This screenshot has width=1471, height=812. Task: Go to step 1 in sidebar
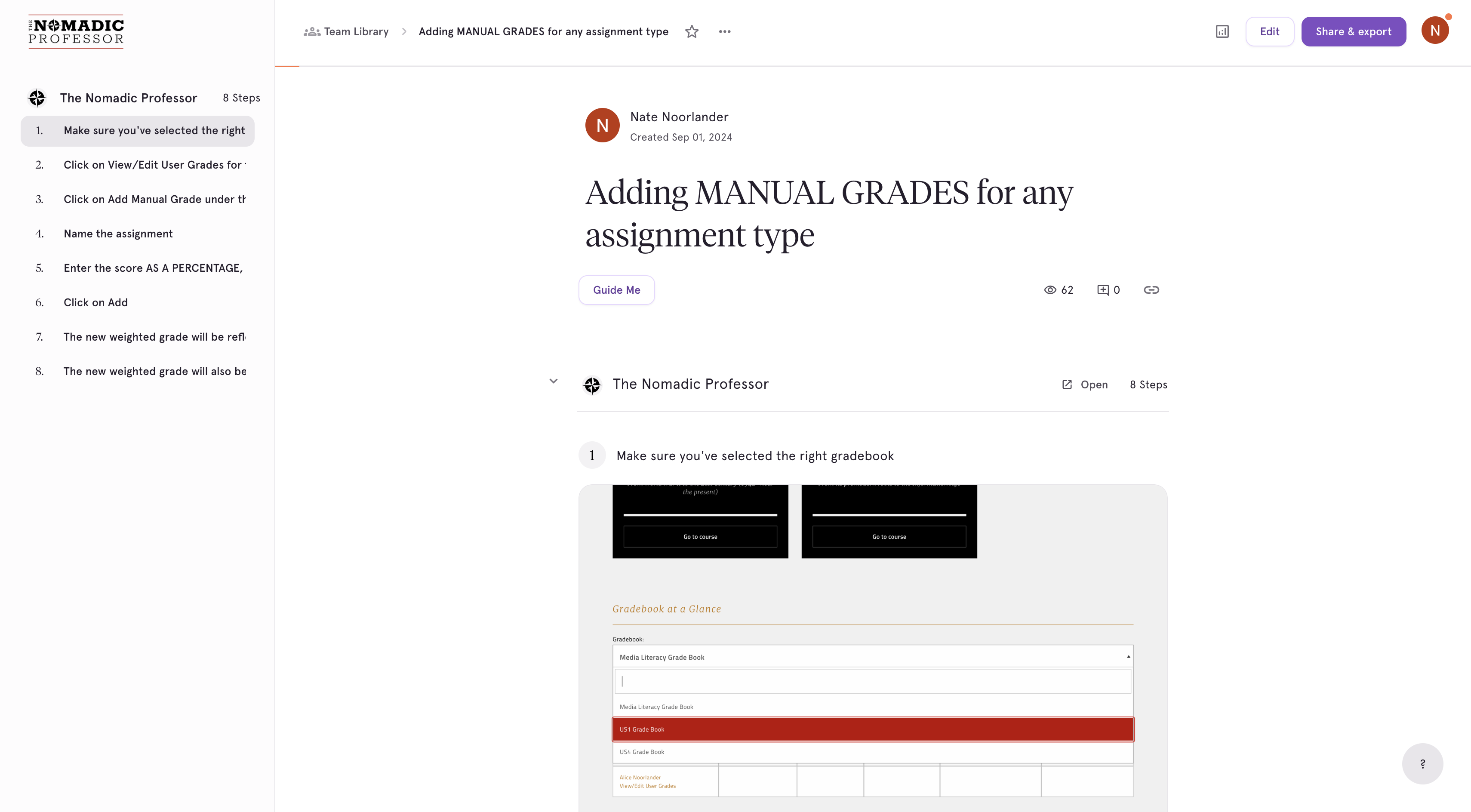pos(138,131)
